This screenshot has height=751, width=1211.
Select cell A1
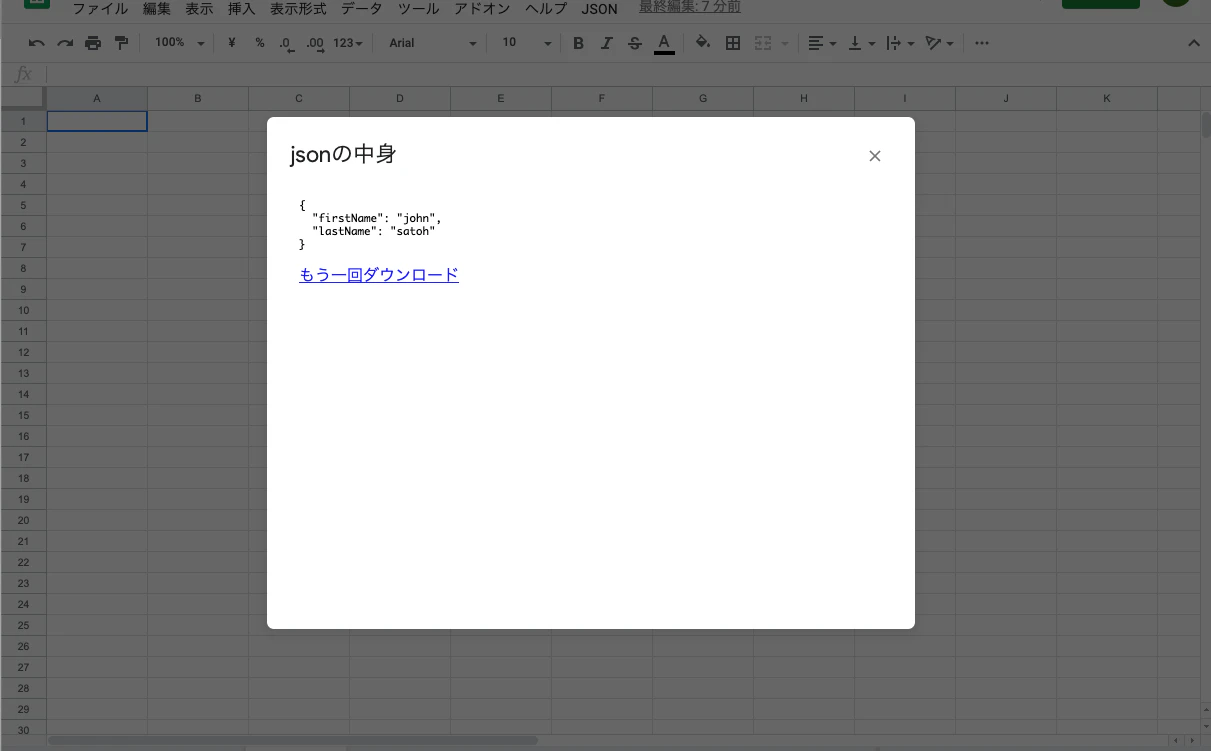(97, 121)
